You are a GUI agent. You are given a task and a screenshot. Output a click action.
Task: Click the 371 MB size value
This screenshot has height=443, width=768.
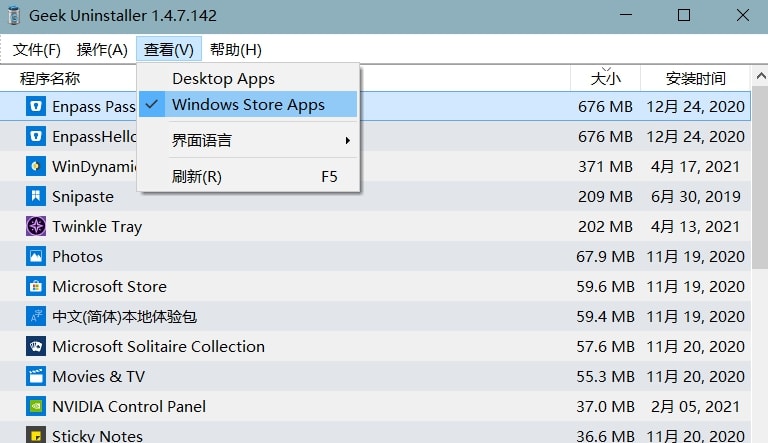coord(605,167)
